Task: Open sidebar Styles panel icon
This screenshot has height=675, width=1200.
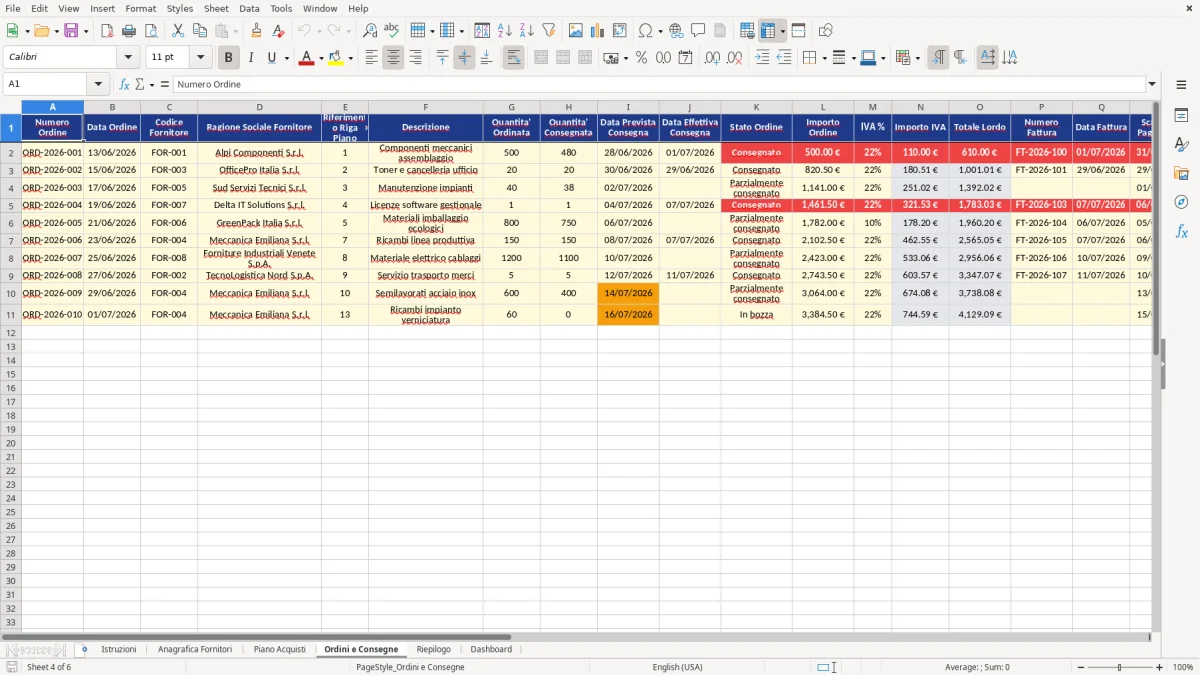Action: tap(1181, 144)
